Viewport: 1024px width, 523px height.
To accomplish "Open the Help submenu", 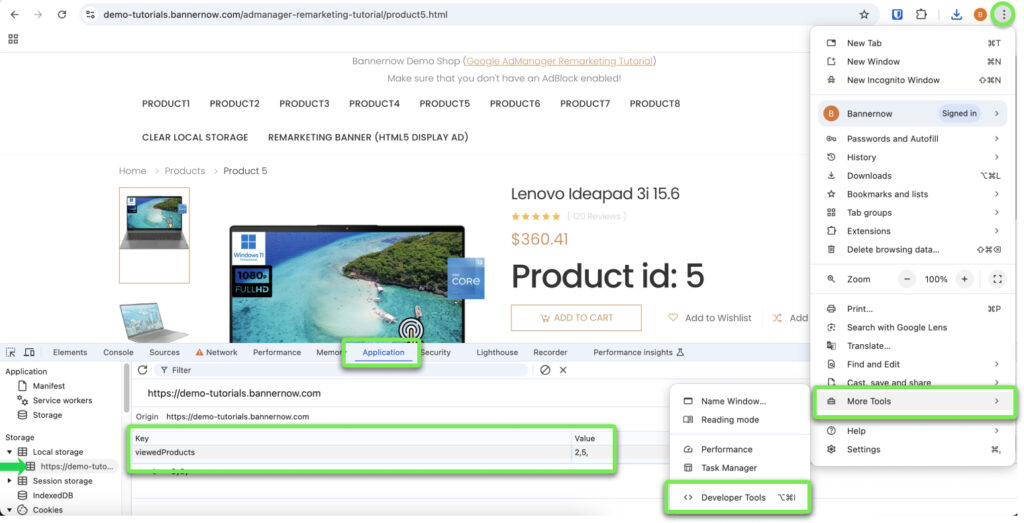I will 912,431.
